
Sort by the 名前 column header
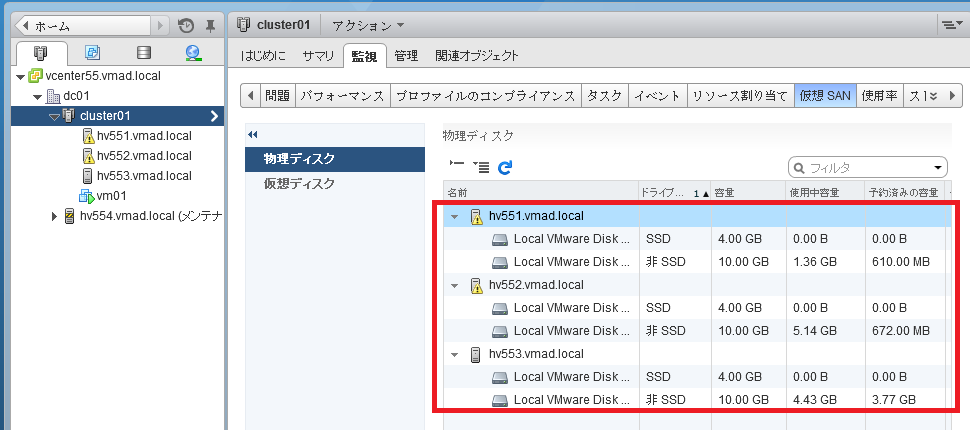tap(541, 193)
